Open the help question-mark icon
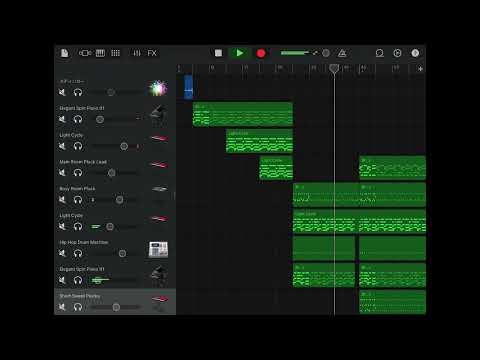 415,53
